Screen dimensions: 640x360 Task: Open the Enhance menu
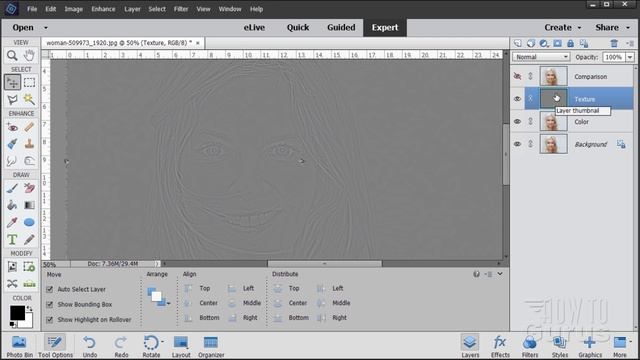(103, 9)
